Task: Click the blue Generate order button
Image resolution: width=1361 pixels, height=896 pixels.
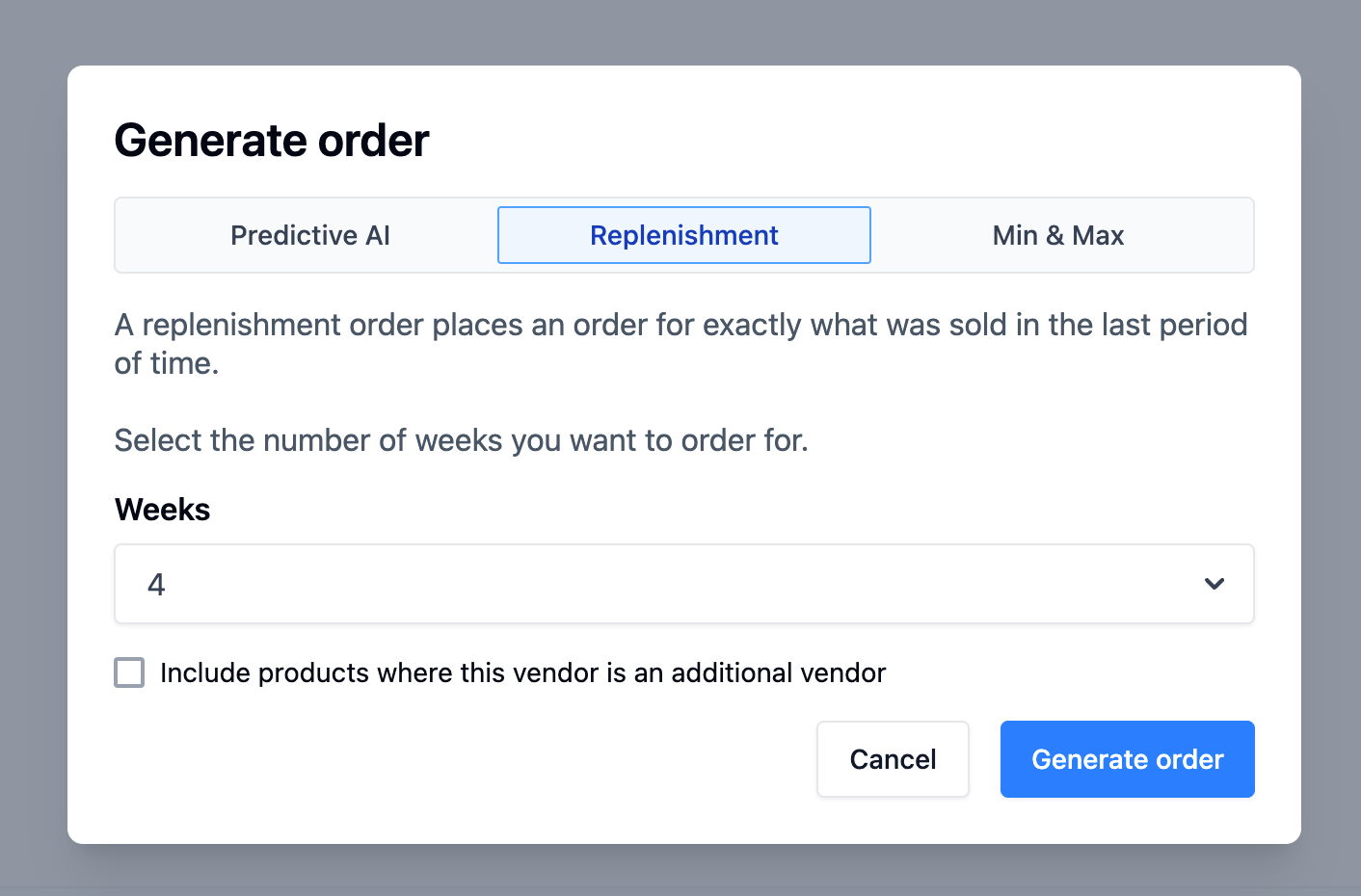Action: [x=1127, y=759]
